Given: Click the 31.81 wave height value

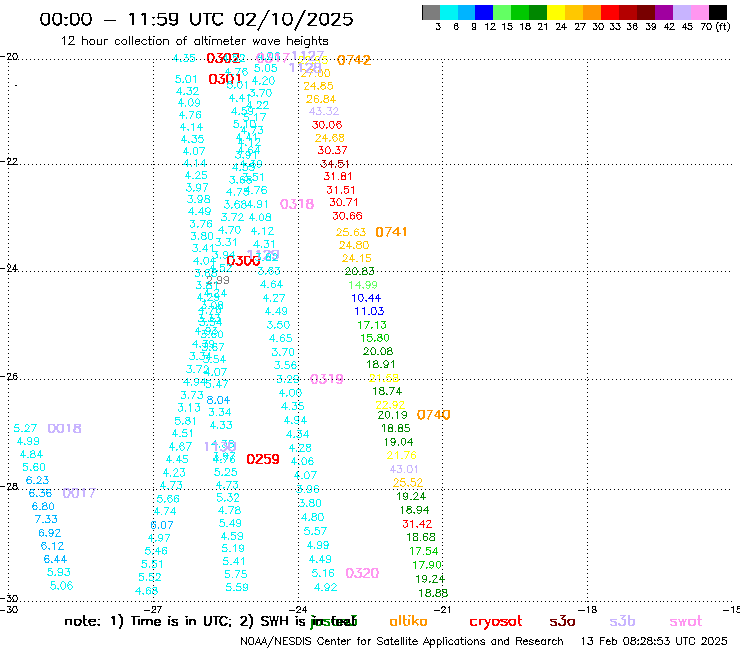Looking at the screenshot, I should point(337,176).
